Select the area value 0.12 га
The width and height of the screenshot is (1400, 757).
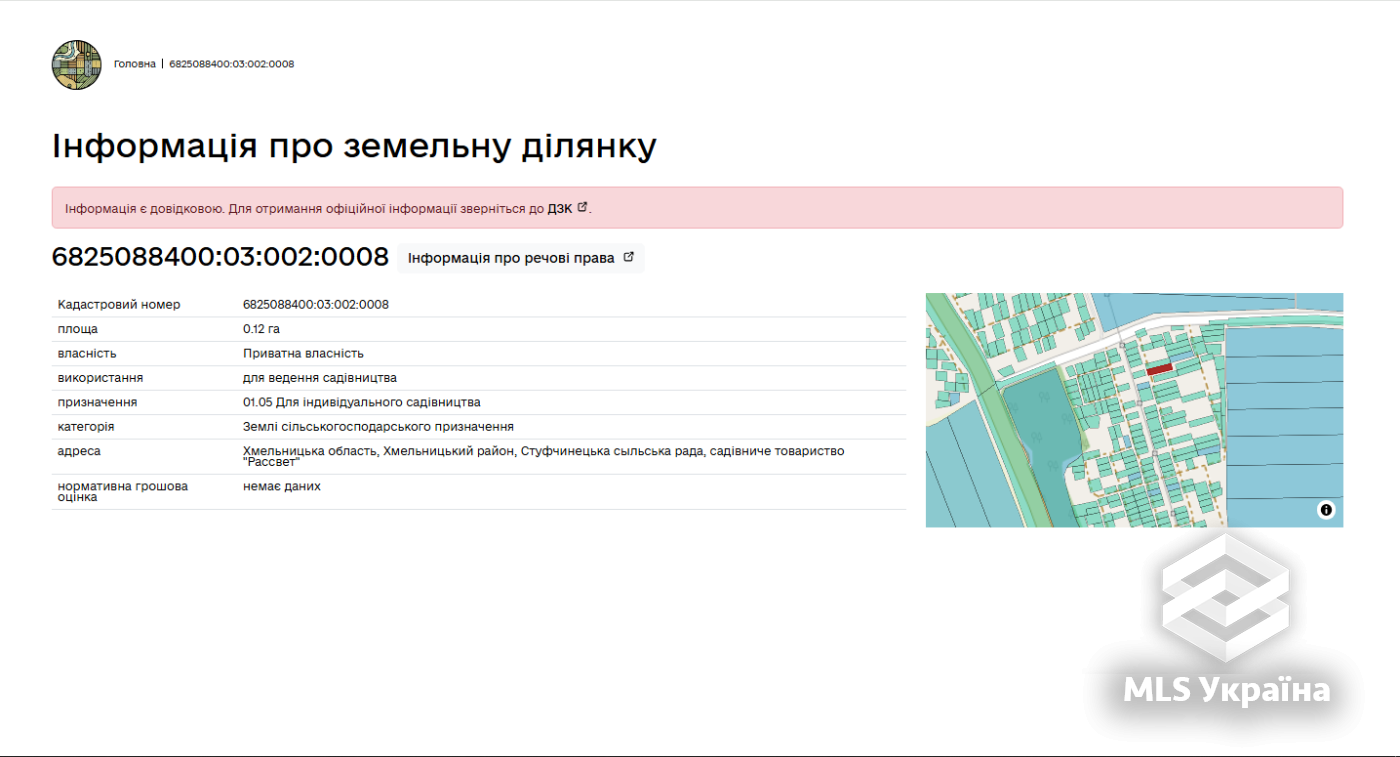tap(261, 329)
